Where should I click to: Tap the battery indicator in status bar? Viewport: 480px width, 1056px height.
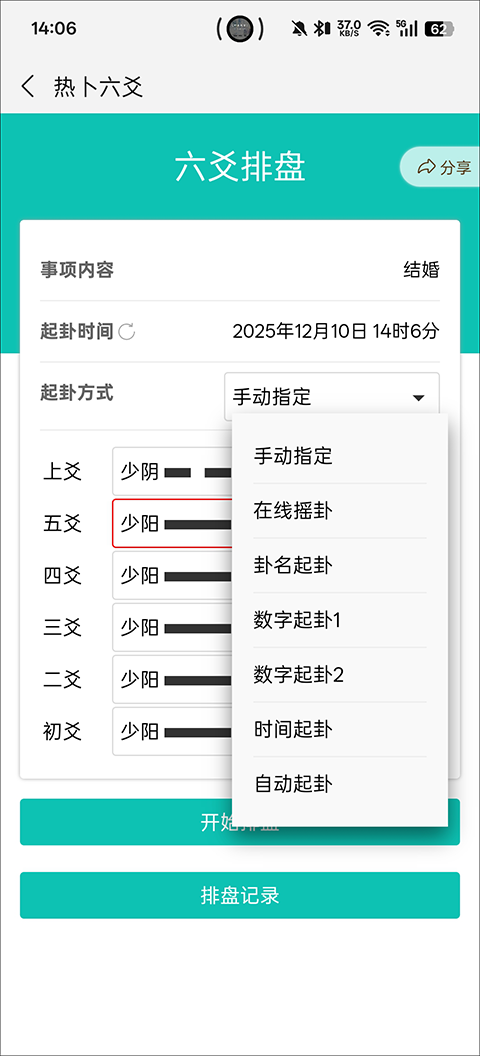439,28
